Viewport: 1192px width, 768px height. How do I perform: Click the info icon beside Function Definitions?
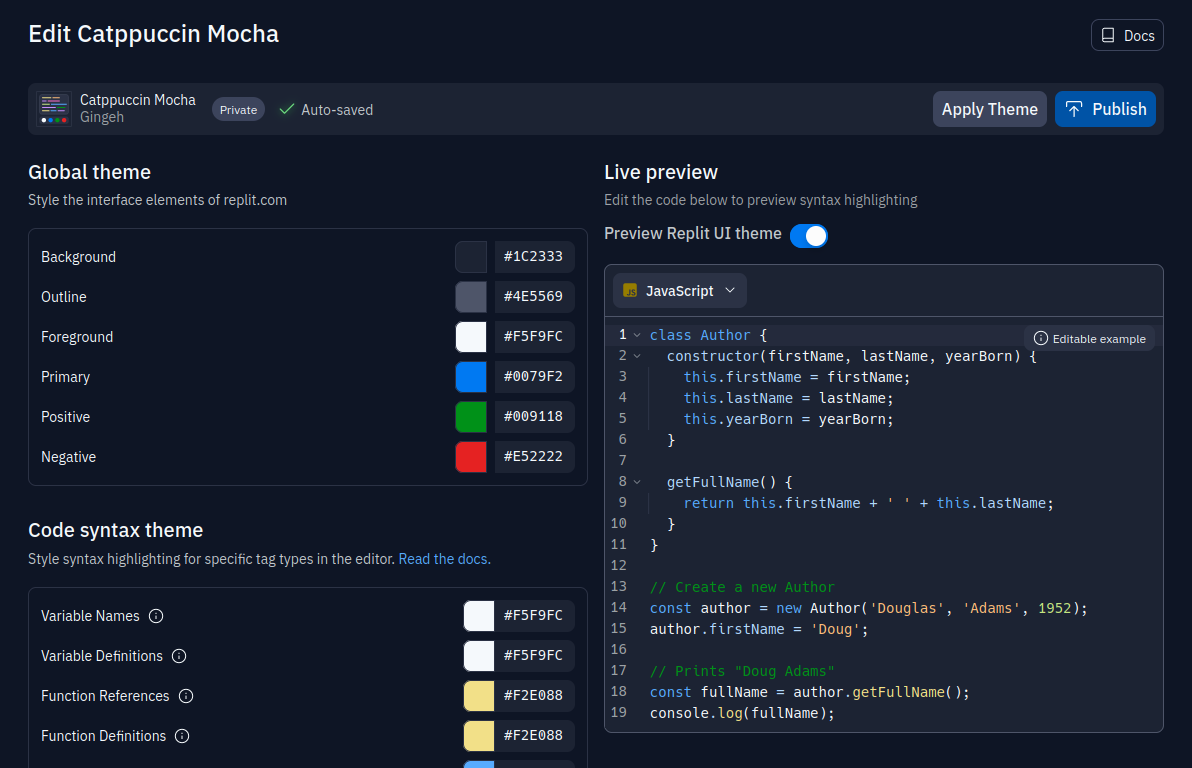183,736
